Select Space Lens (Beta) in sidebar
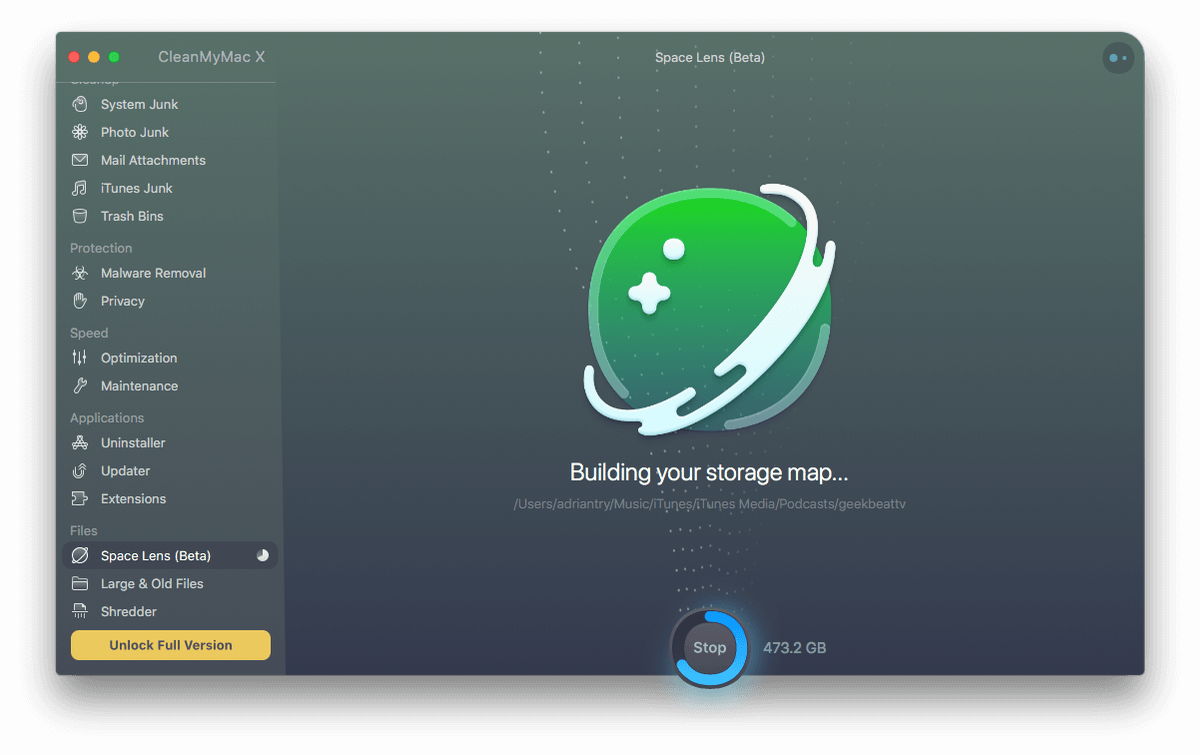Screen dimensions: 1200x755 click(x=170, y=556)
